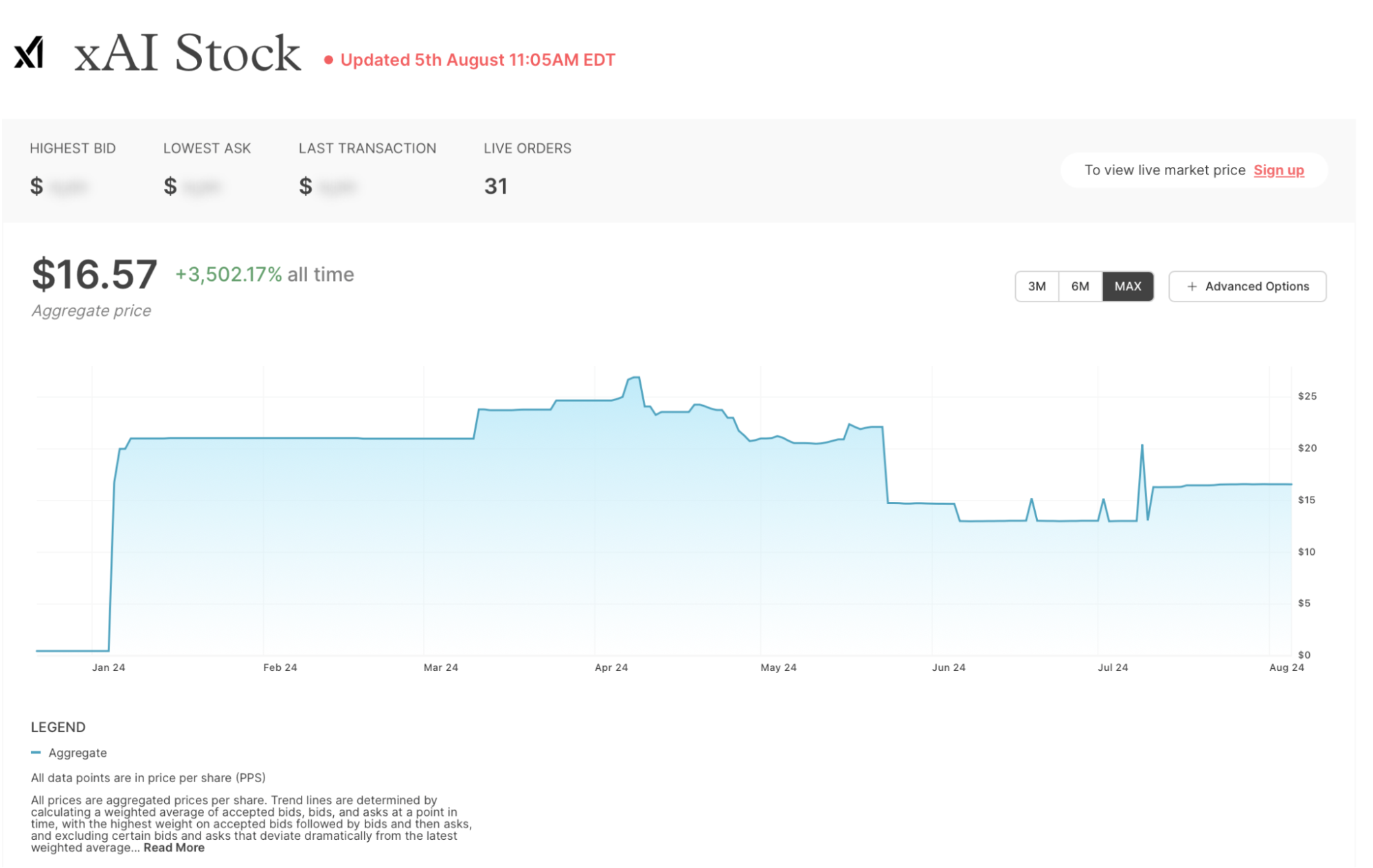
Task: Click the Sign up link
Action: coord(1278,170)
